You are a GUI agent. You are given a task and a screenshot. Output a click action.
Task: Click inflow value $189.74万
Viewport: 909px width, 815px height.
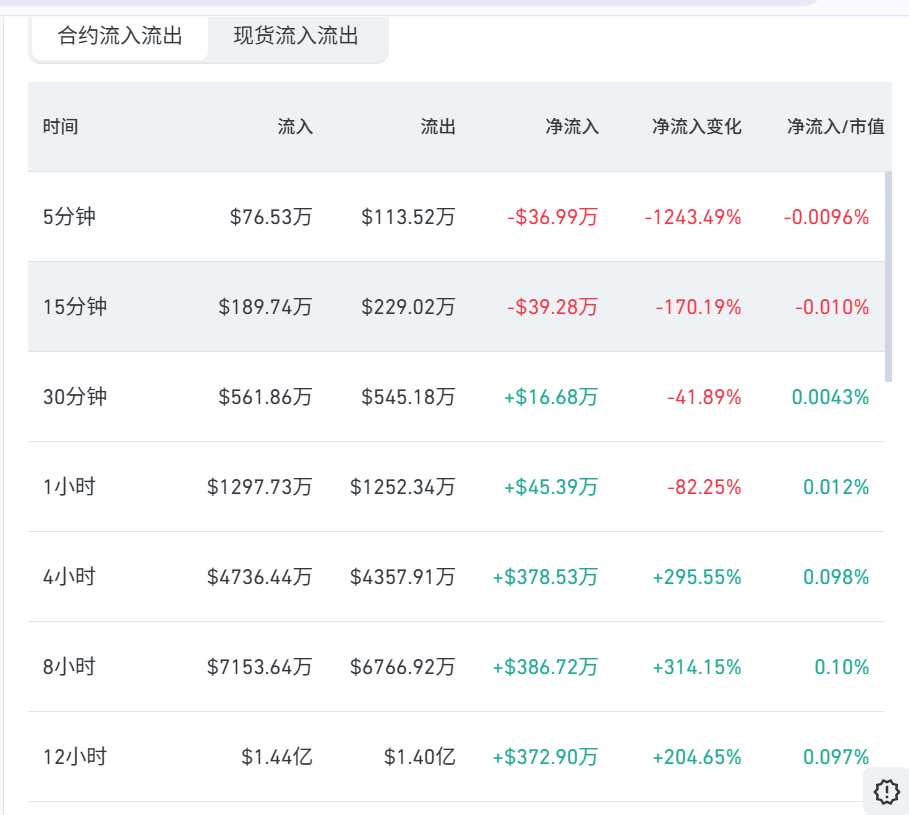(x=266, y=307)
